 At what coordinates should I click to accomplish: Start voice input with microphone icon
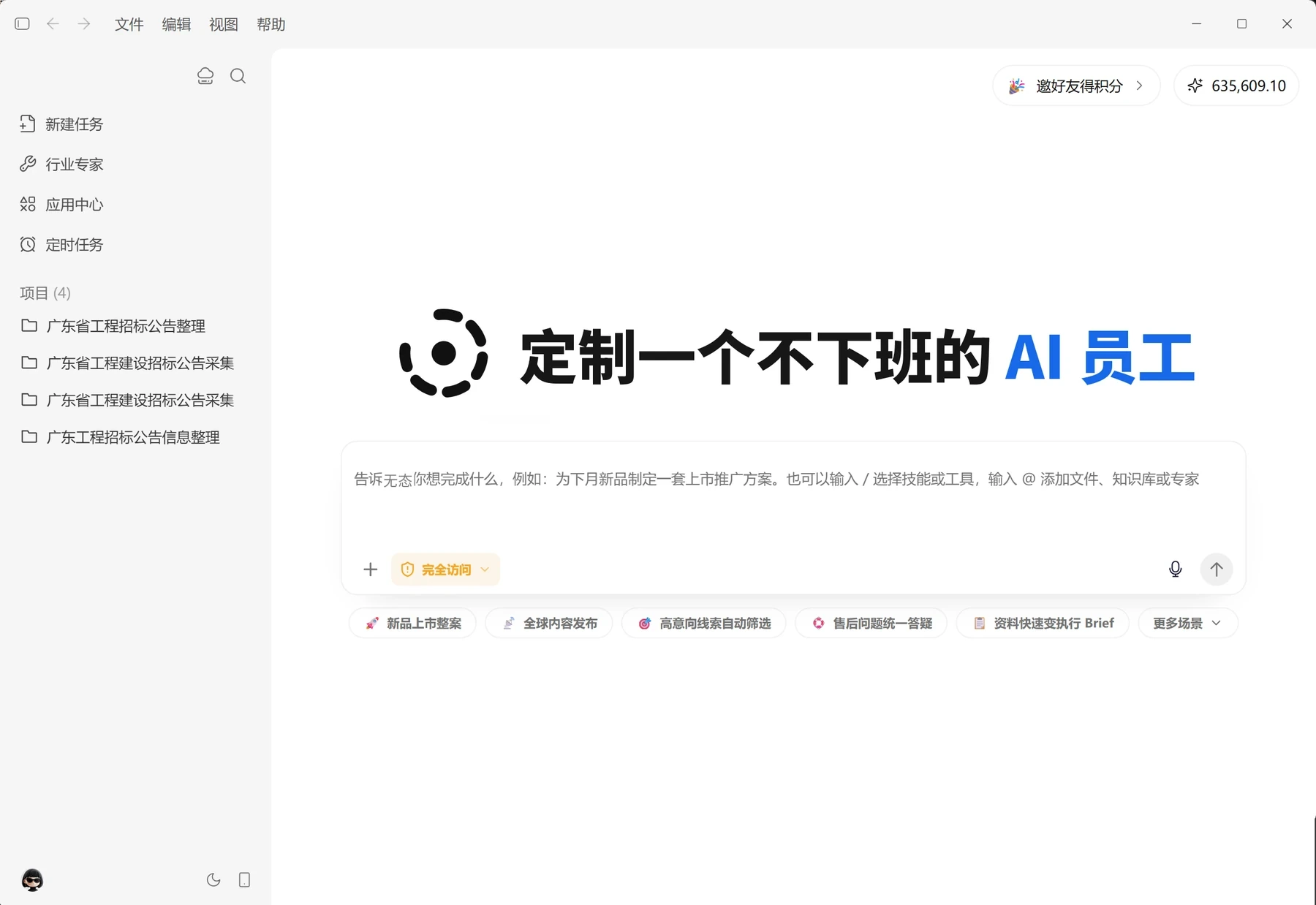(1175, 569)
